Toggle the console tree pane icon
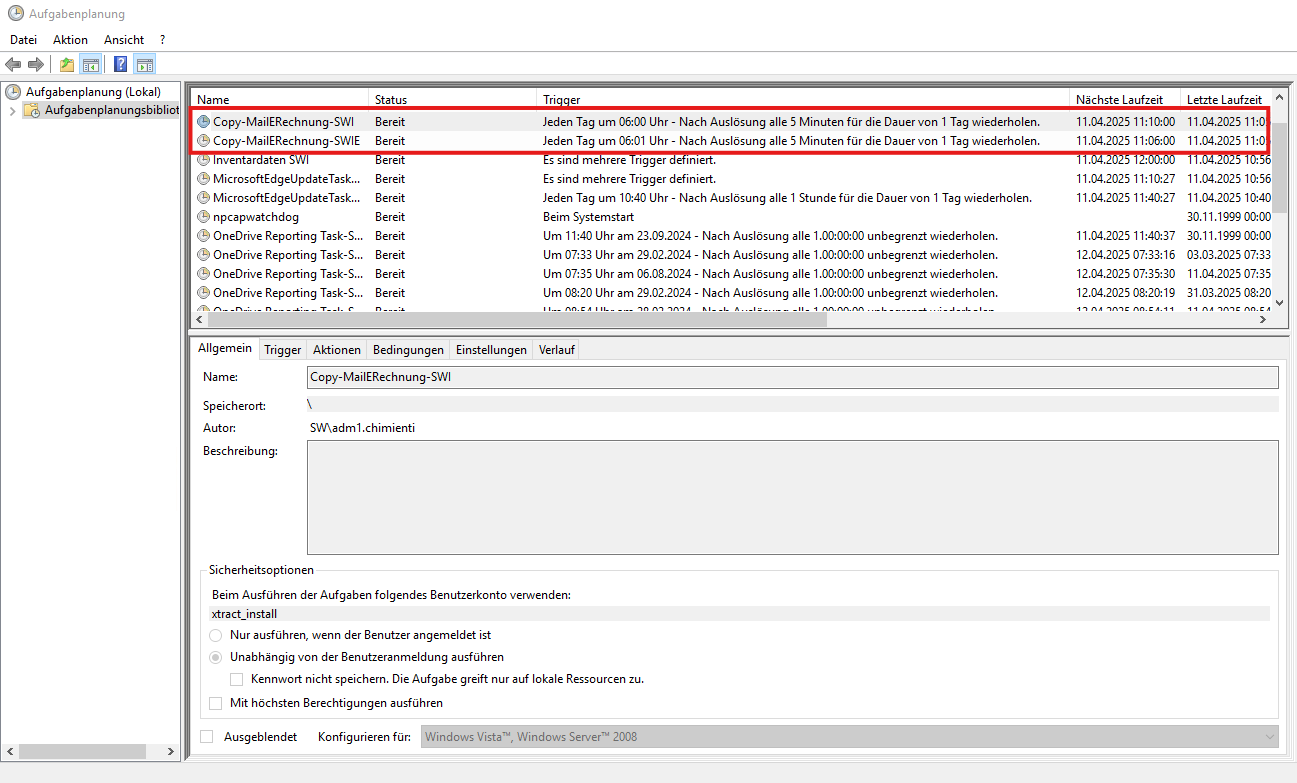 click(90, 65)
